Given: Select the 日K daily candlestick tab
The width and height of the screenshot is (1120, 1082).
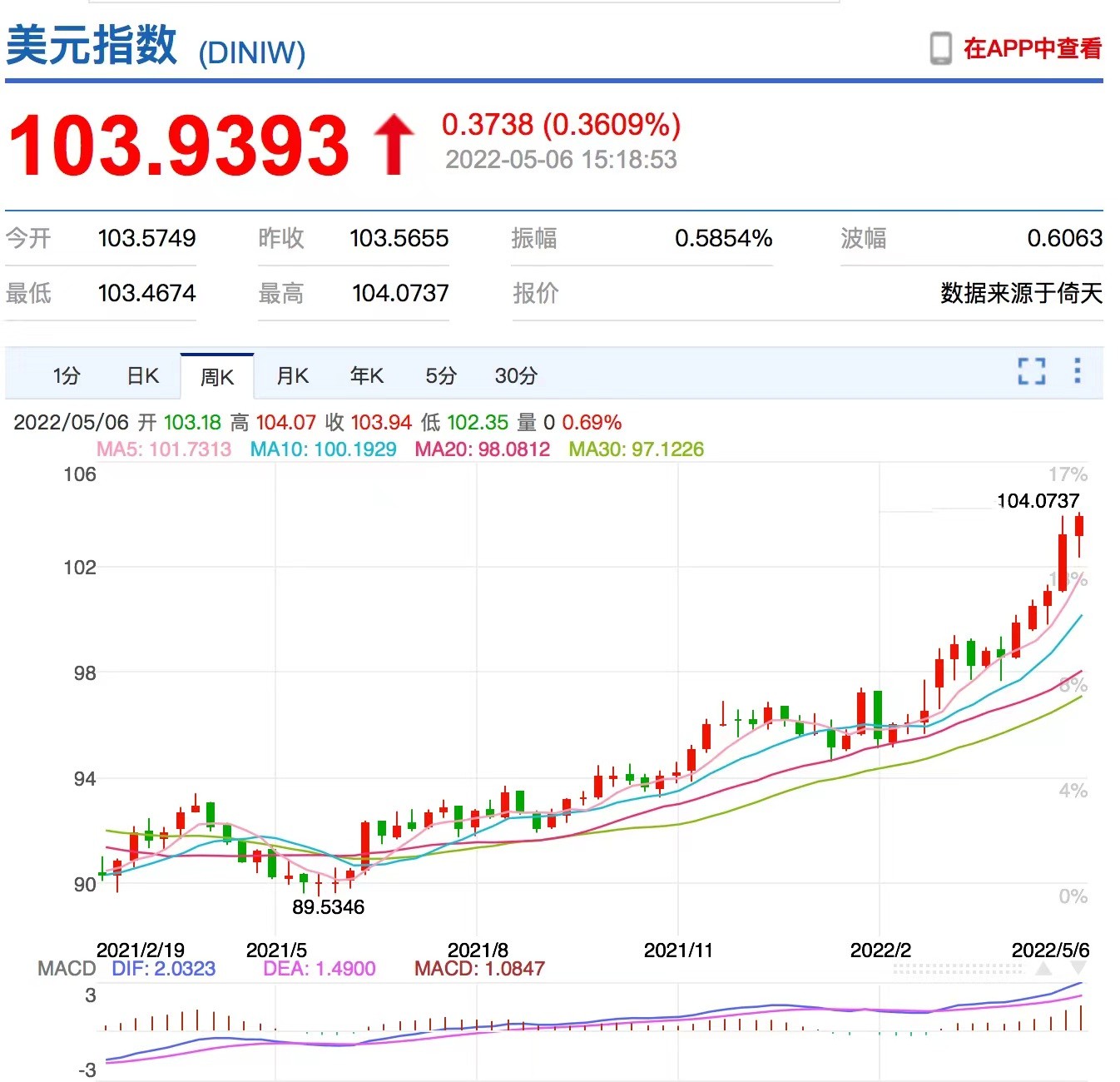Looking at the screenshot, I should pyautogui.click(x=142, y=376).
